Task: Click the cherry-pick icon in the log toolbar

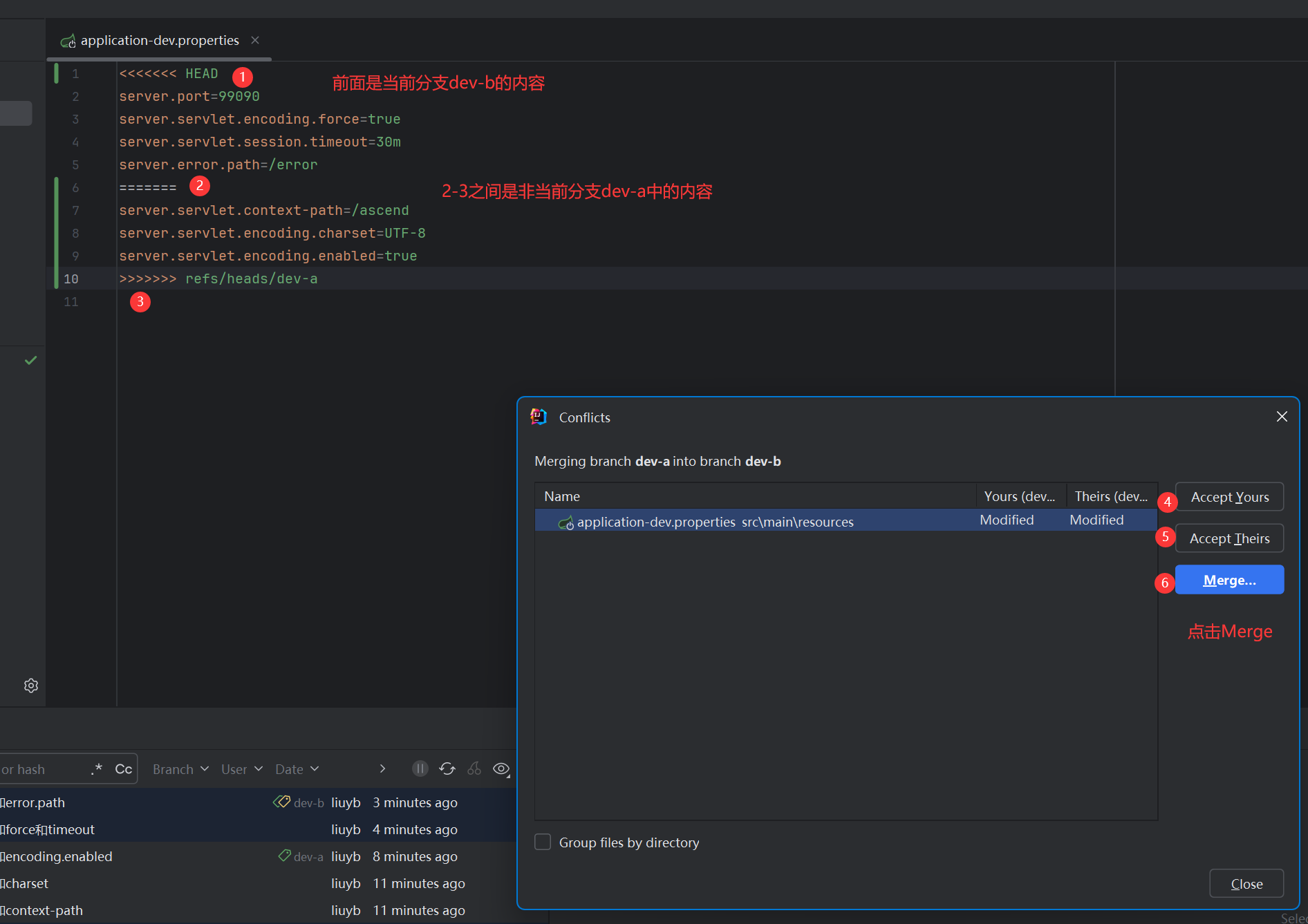Action: coord(474,769)
